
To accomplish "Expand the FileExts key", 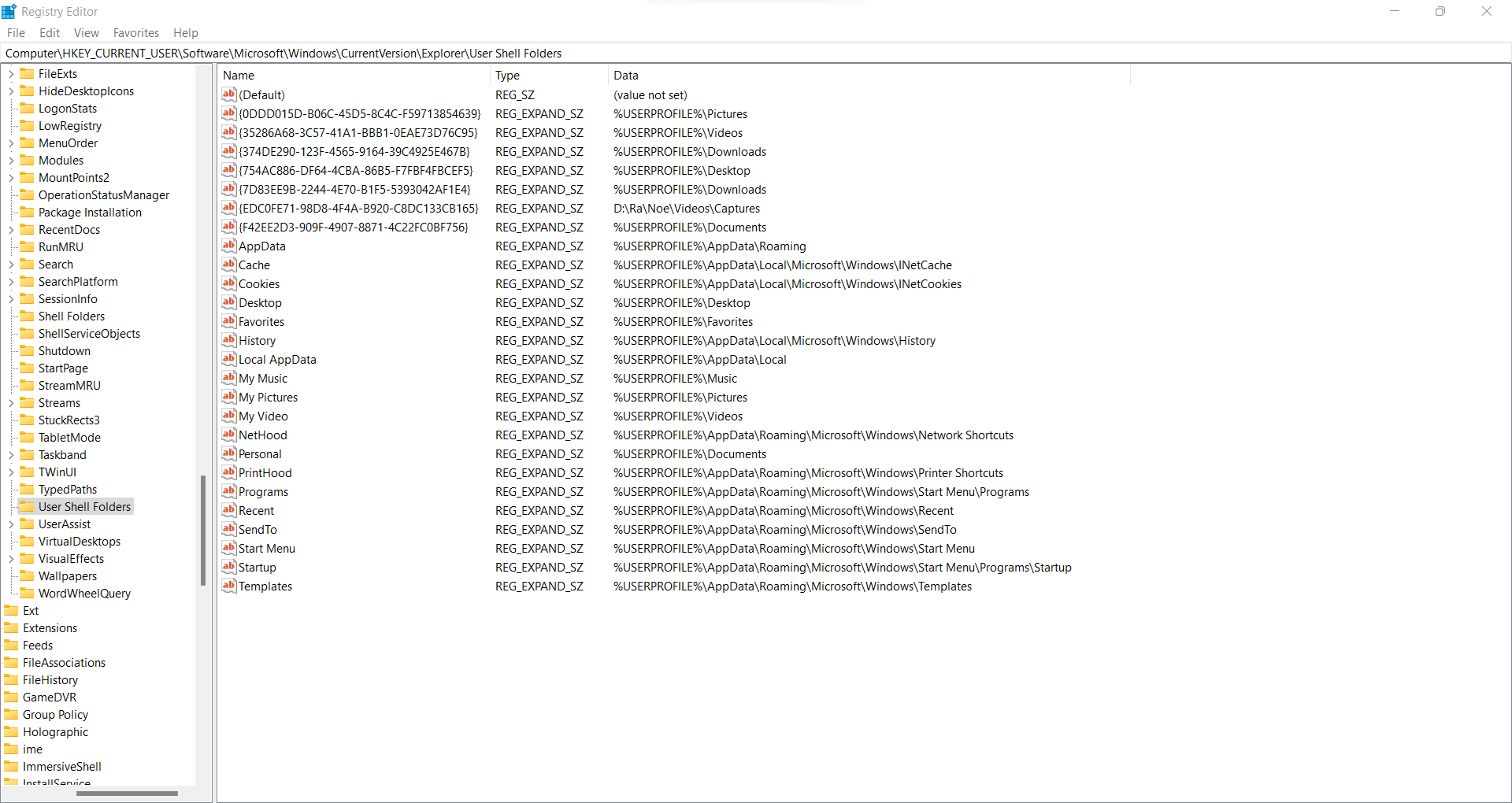I will coord(11,74).
